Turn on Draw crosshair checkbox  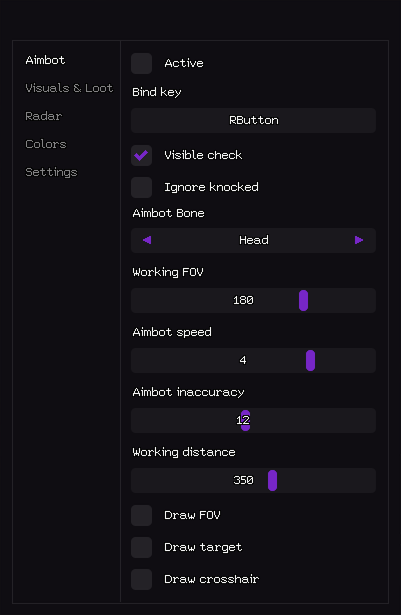142,580
